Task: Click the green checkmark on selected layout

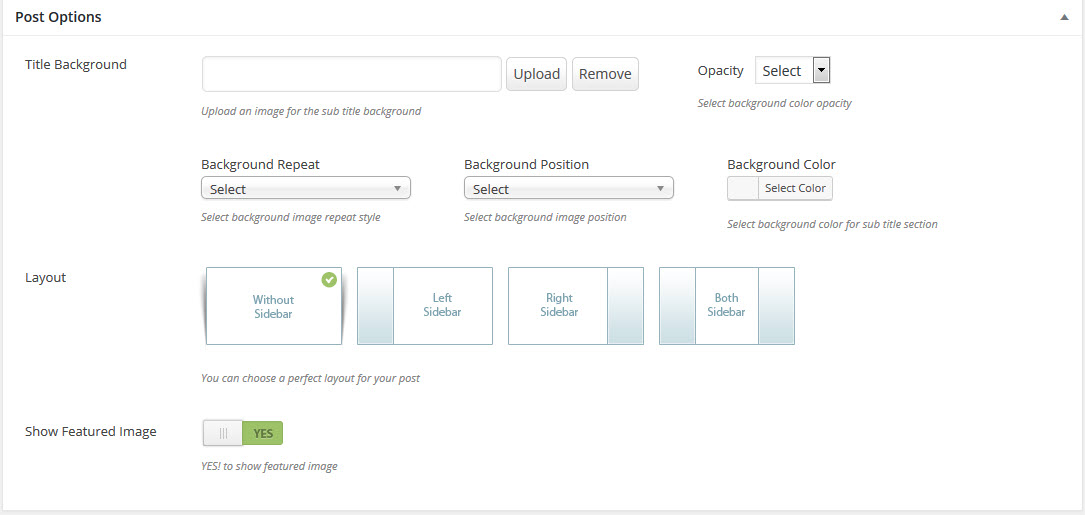Action: pos(329,280)
